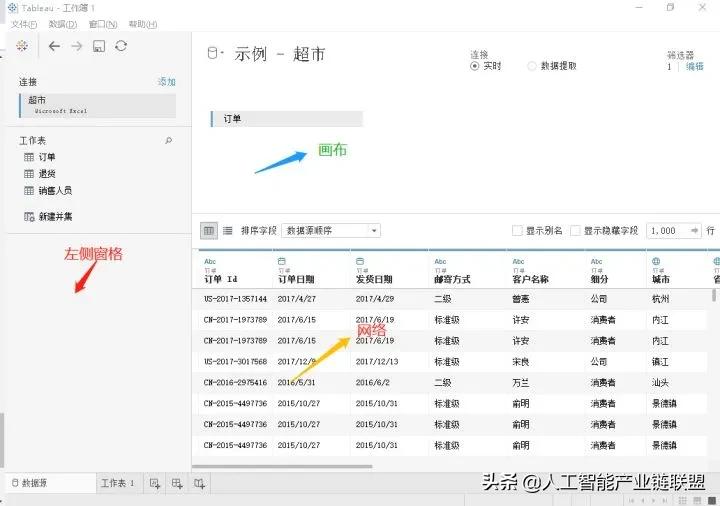Switch to the metadata list view icon
The image size is (720, 506).
click(x=227, y=231)
